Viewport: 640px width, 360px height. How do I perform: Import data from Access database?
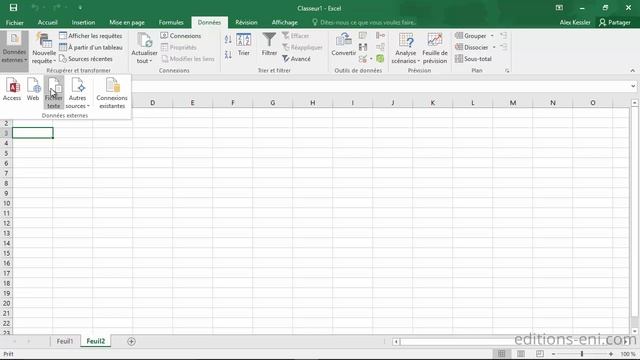[12, 90]
